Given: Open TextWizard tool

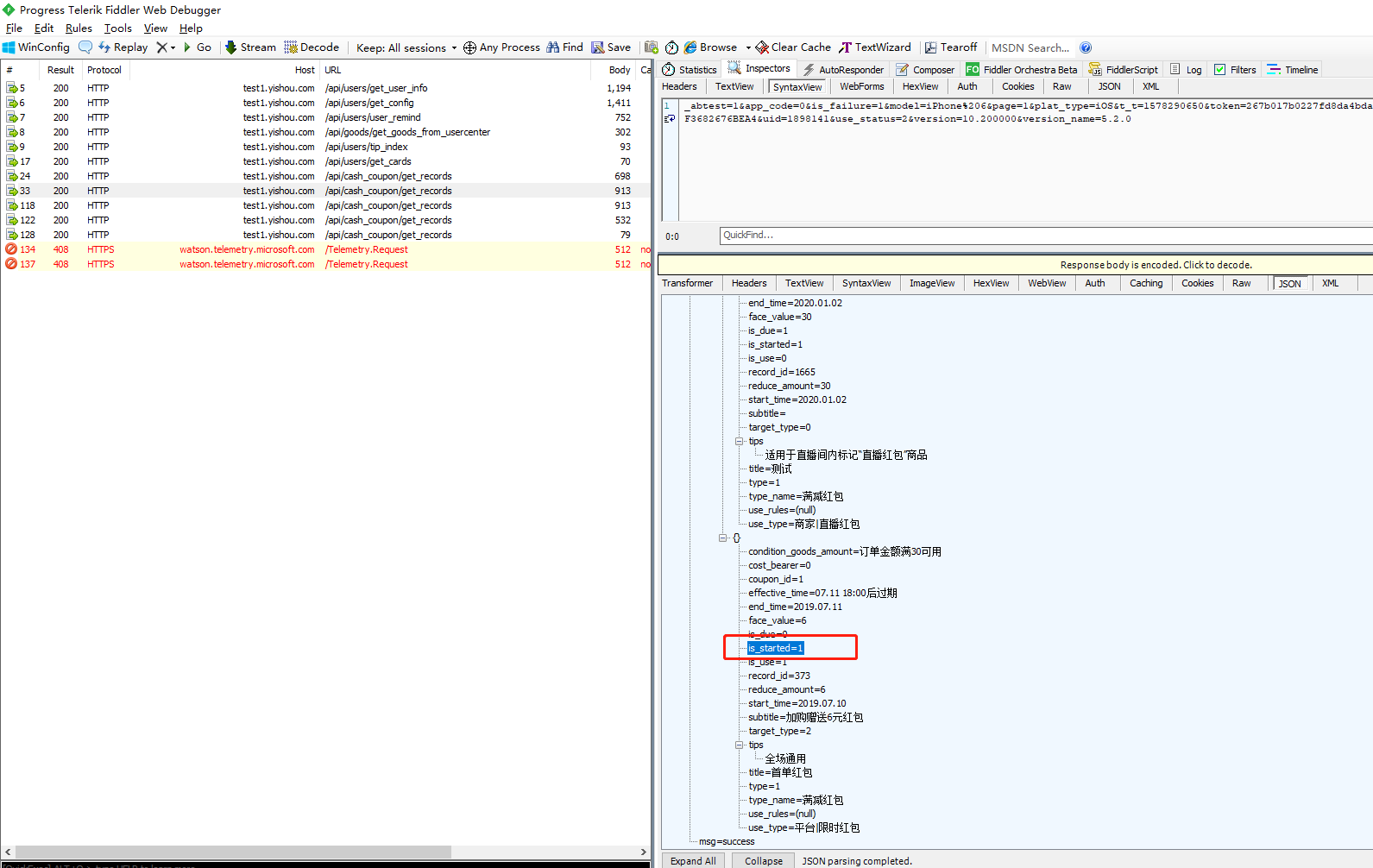Looking at the screenshot, I should [x=875, y=47].
